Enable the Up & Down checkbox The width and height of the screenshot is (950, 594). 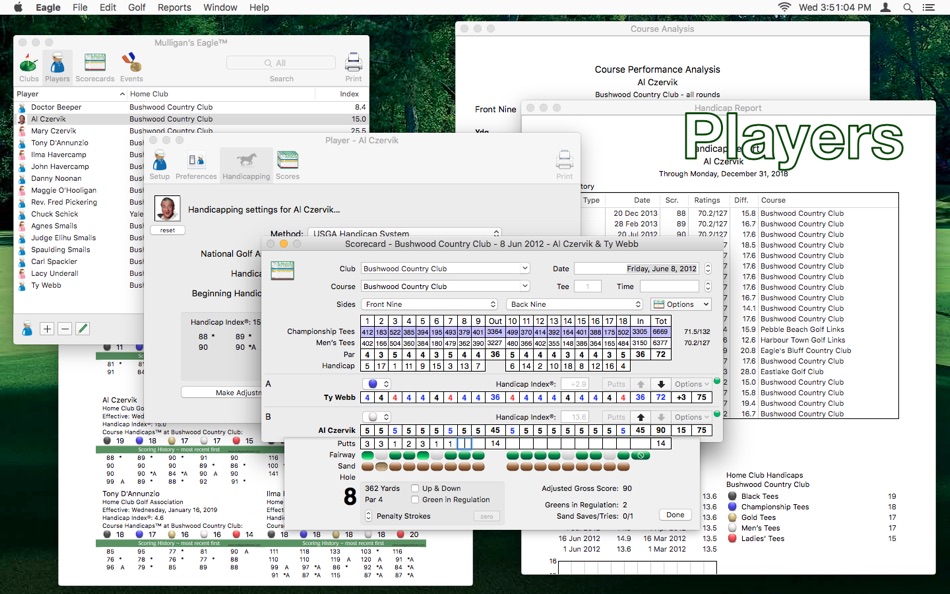[416, 488]
